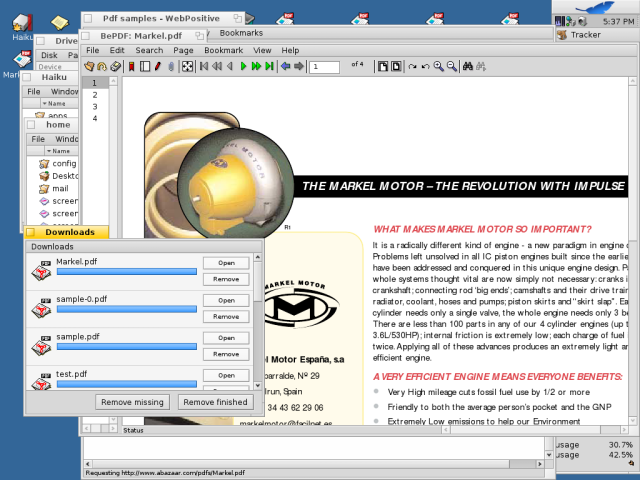Click Open button for sample.pdf download
Image resolution: width=640 pixels, height=480 pixels.
point(226,338)
